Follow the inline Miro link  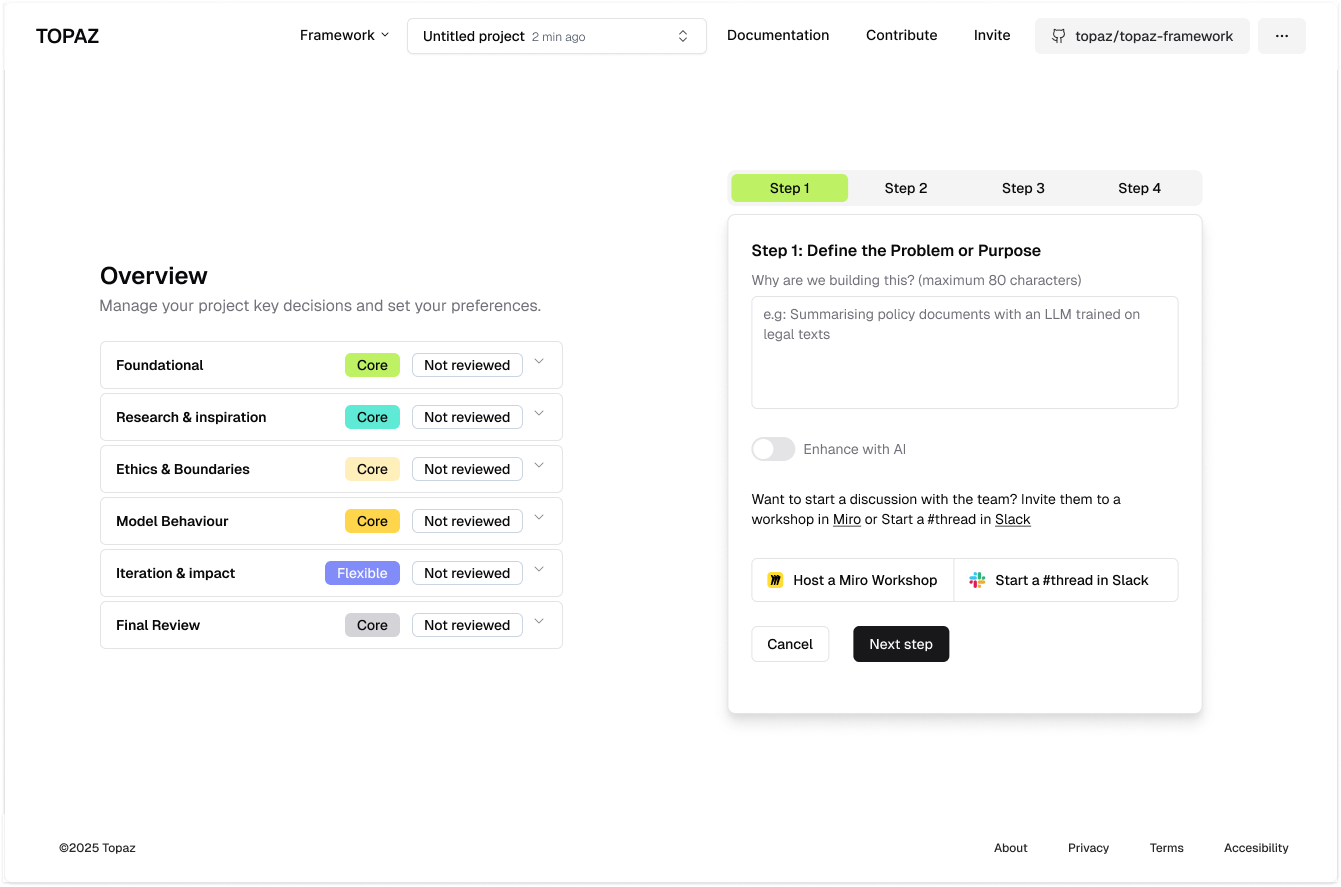846,520
